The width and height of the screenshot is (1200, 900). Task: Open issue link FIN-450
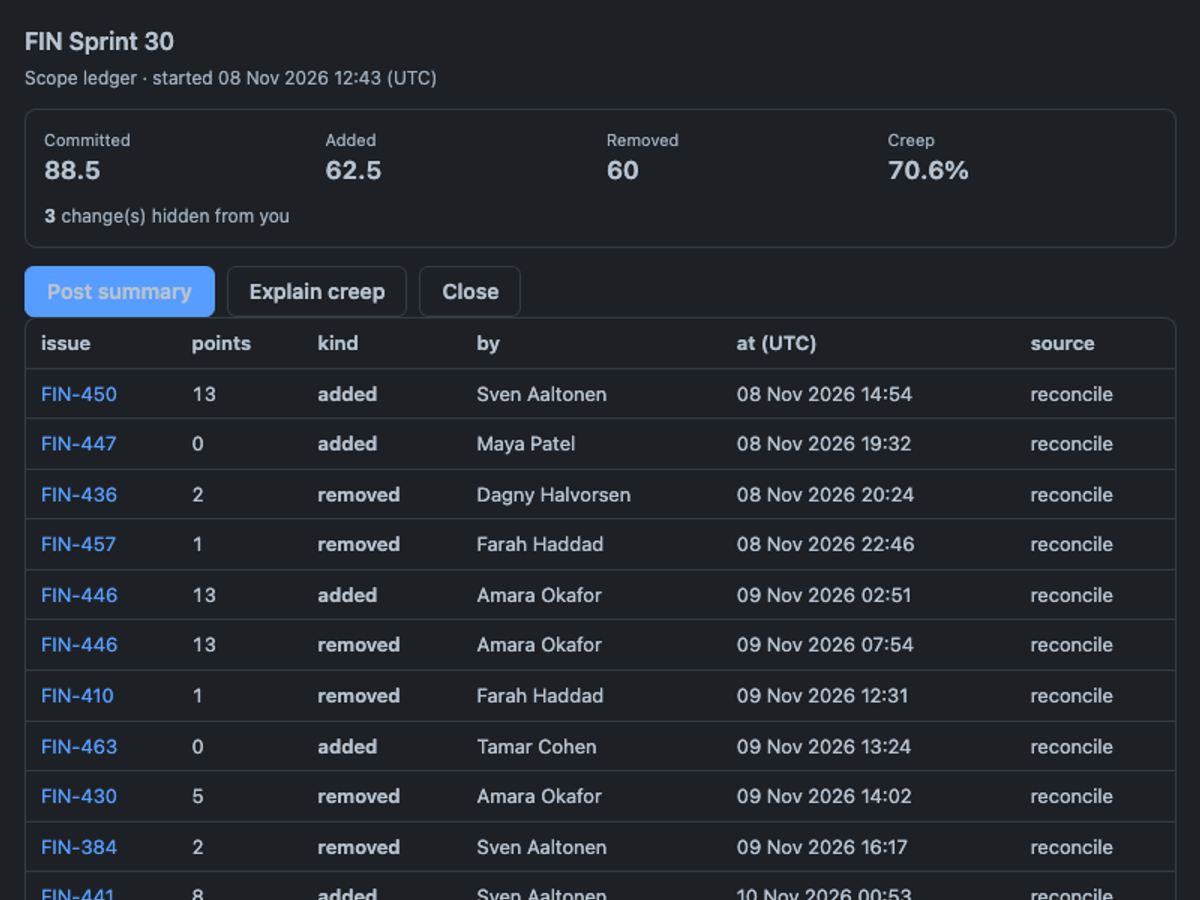click(x=79, y=394)
